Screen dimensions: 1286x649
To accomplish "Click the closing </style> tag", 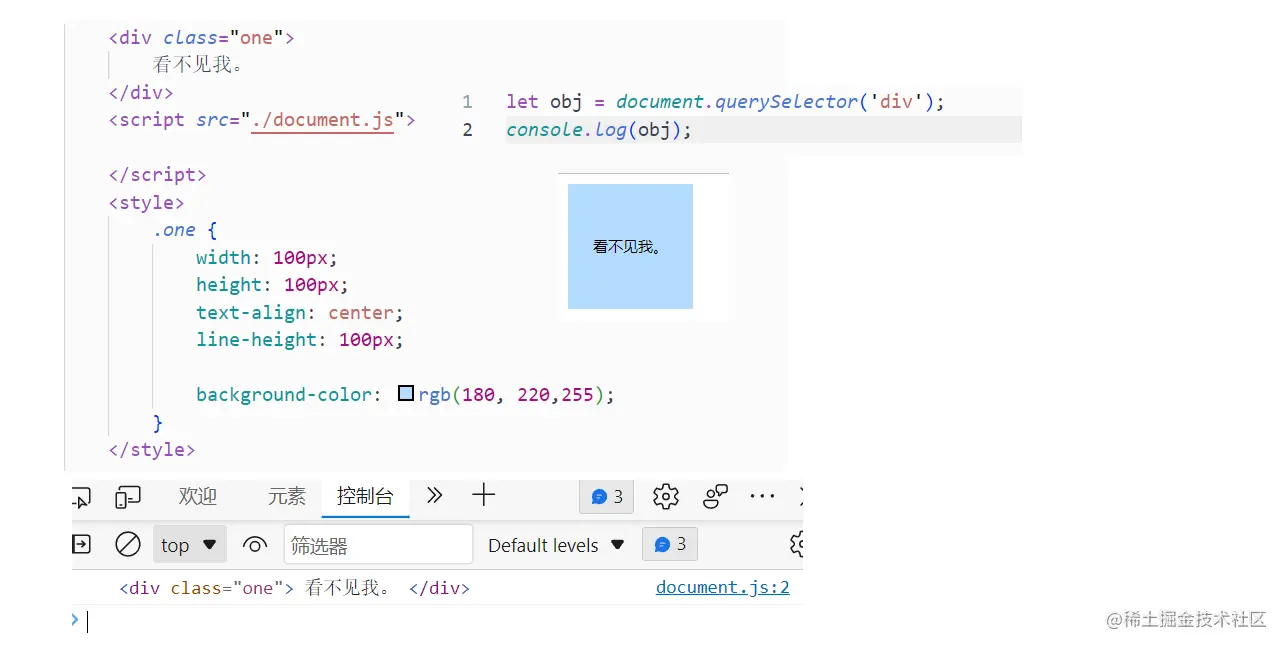I will coord(152,450).
